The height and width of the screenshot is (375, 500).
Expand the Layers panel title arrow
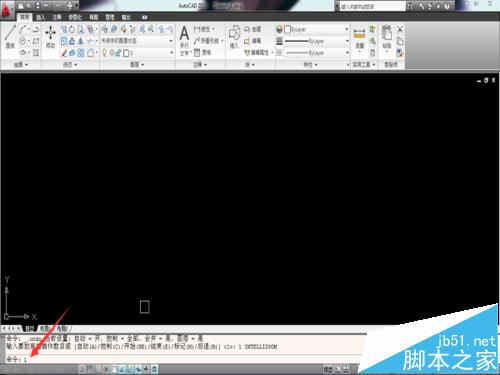coord(143,65)
